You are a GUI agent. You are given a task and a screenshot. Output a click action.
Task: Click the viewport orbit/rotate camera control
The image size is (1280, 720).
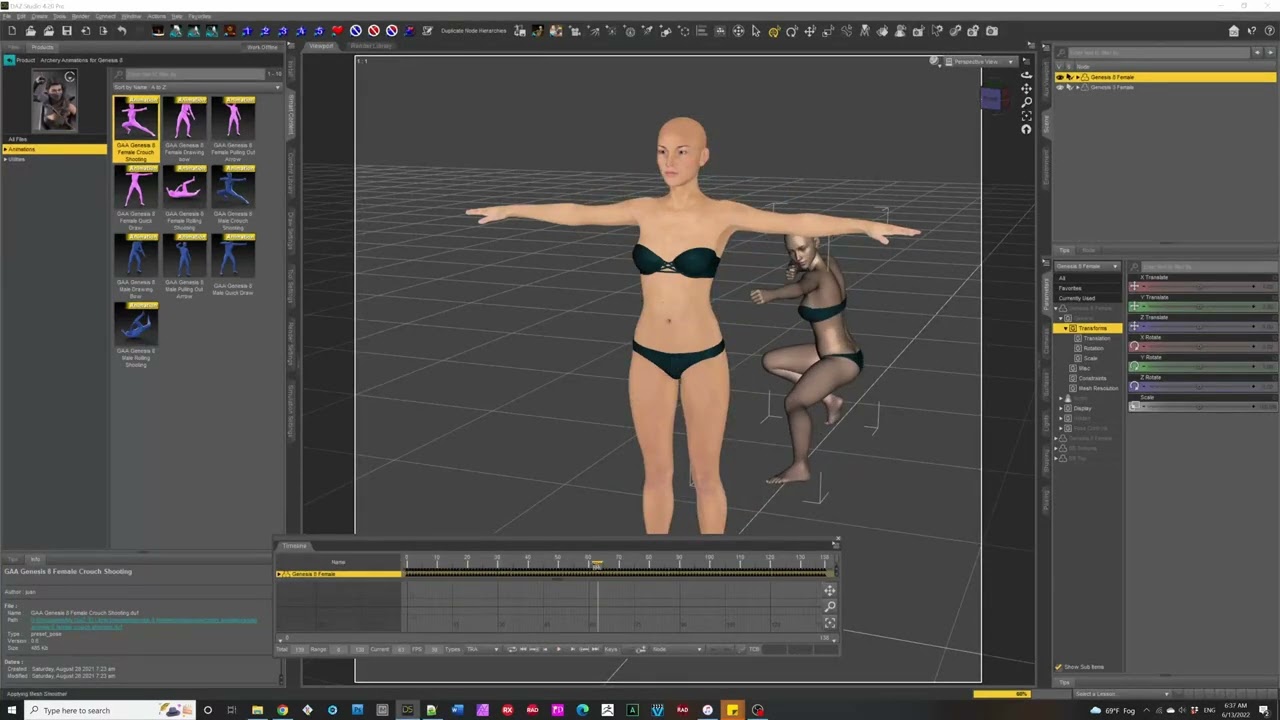pyautogui.click(x=1026, y=75)
